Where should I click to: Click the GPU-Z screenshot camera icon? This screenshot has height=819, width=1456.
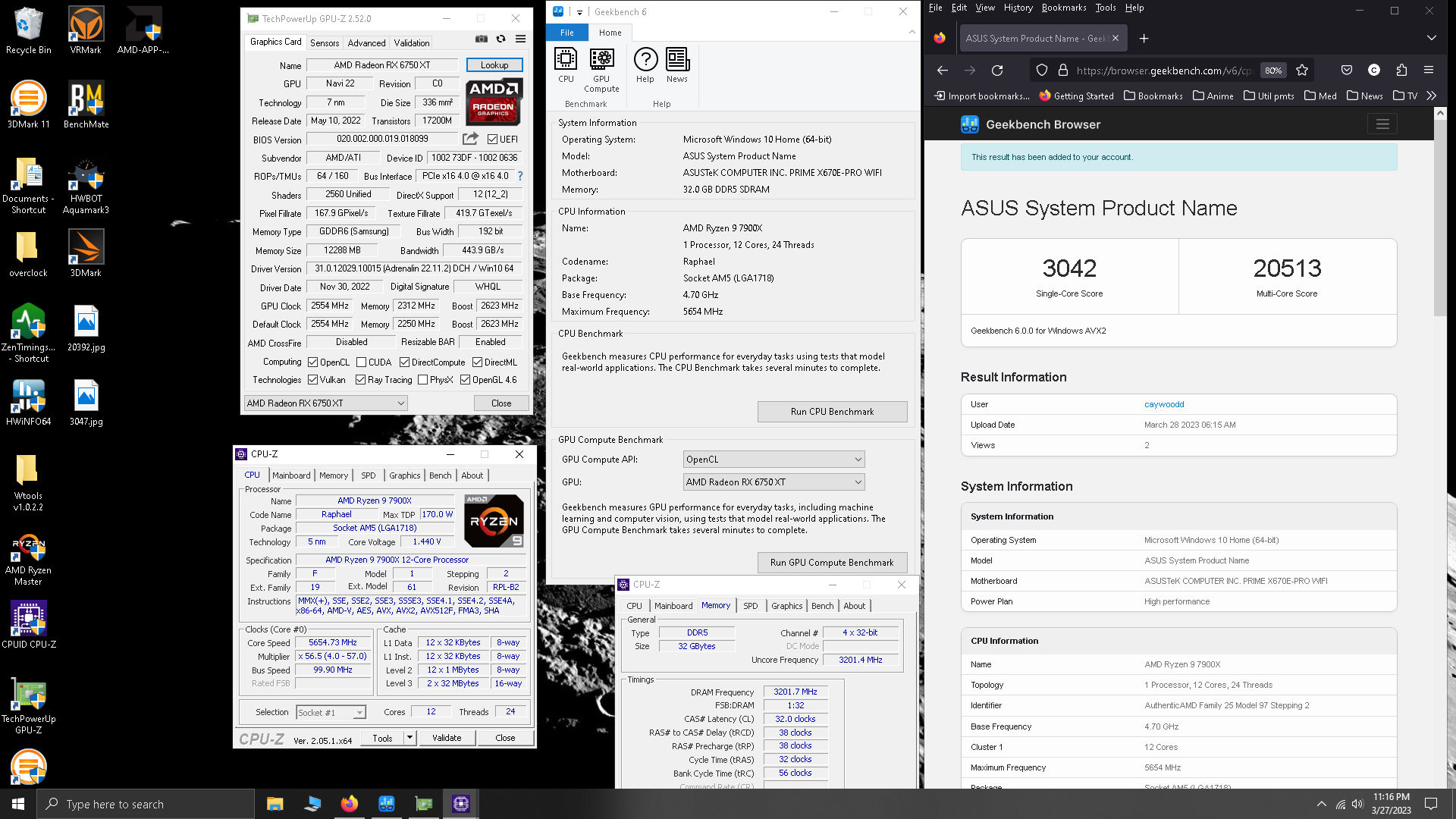pyautogui.click(x=482, y=39)
